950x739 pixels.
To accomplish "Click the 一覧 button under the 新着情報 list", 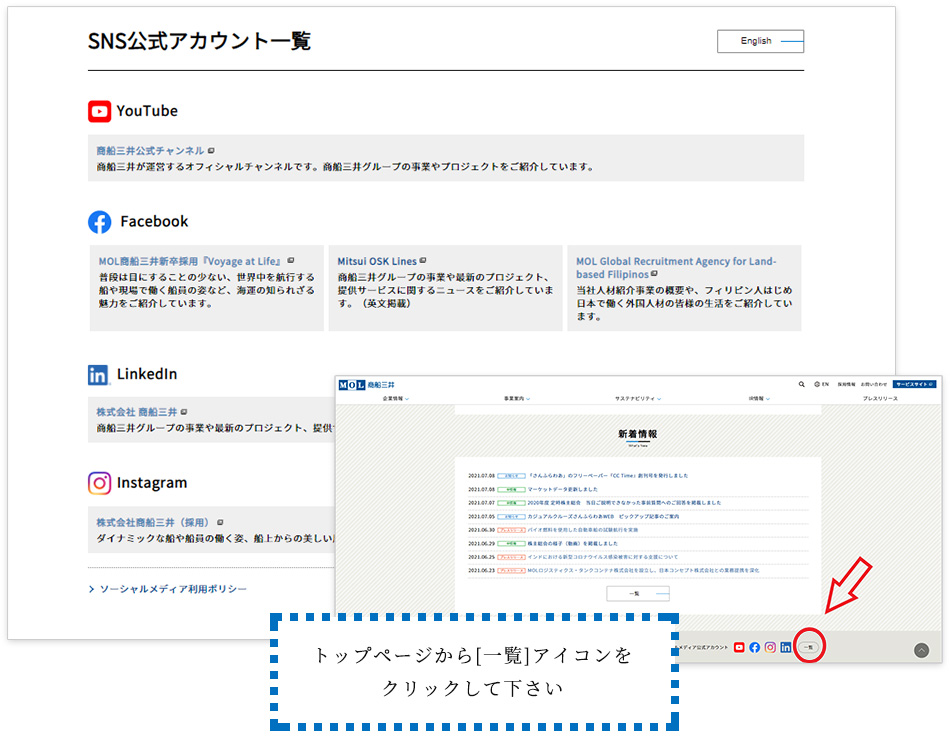I will 638,594.
